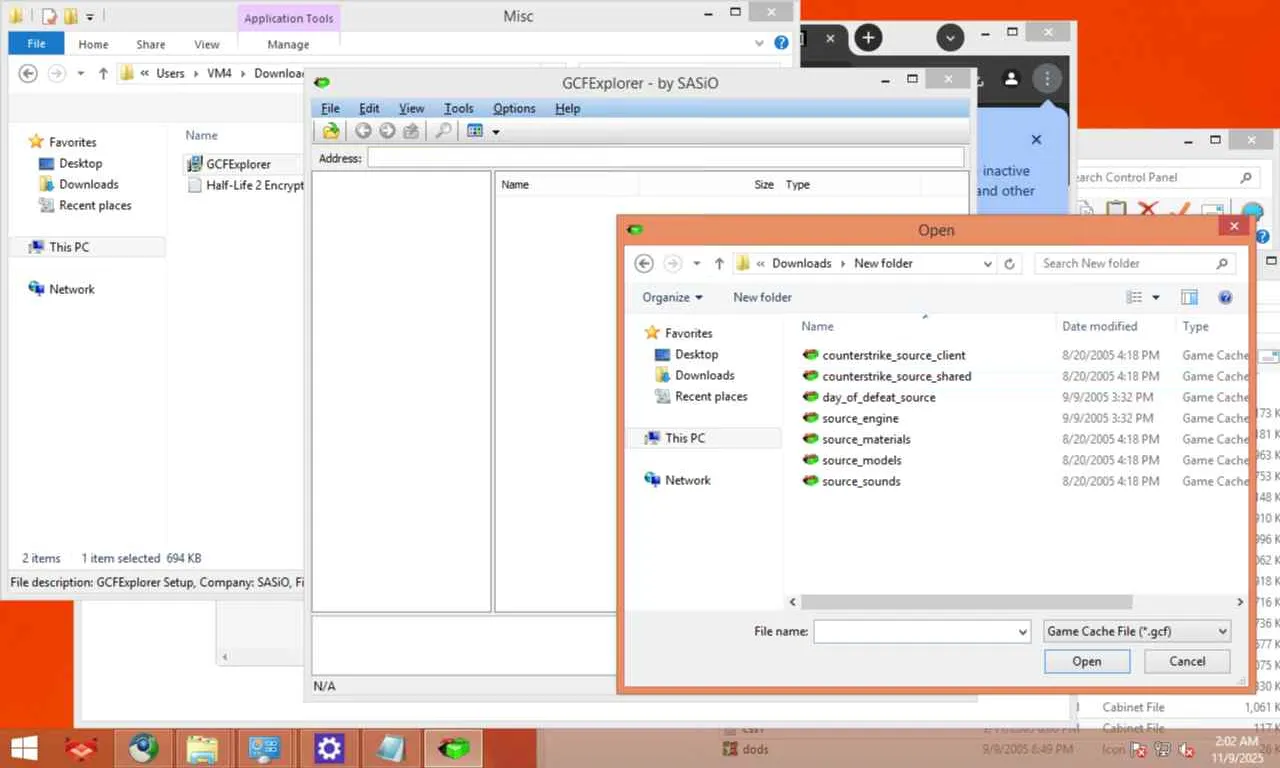Open the Views dropdown arrow in GCFExplorer toolbar
This screenshot has width=1280, height=768.
pyautogui.click(x=495, y=132)
